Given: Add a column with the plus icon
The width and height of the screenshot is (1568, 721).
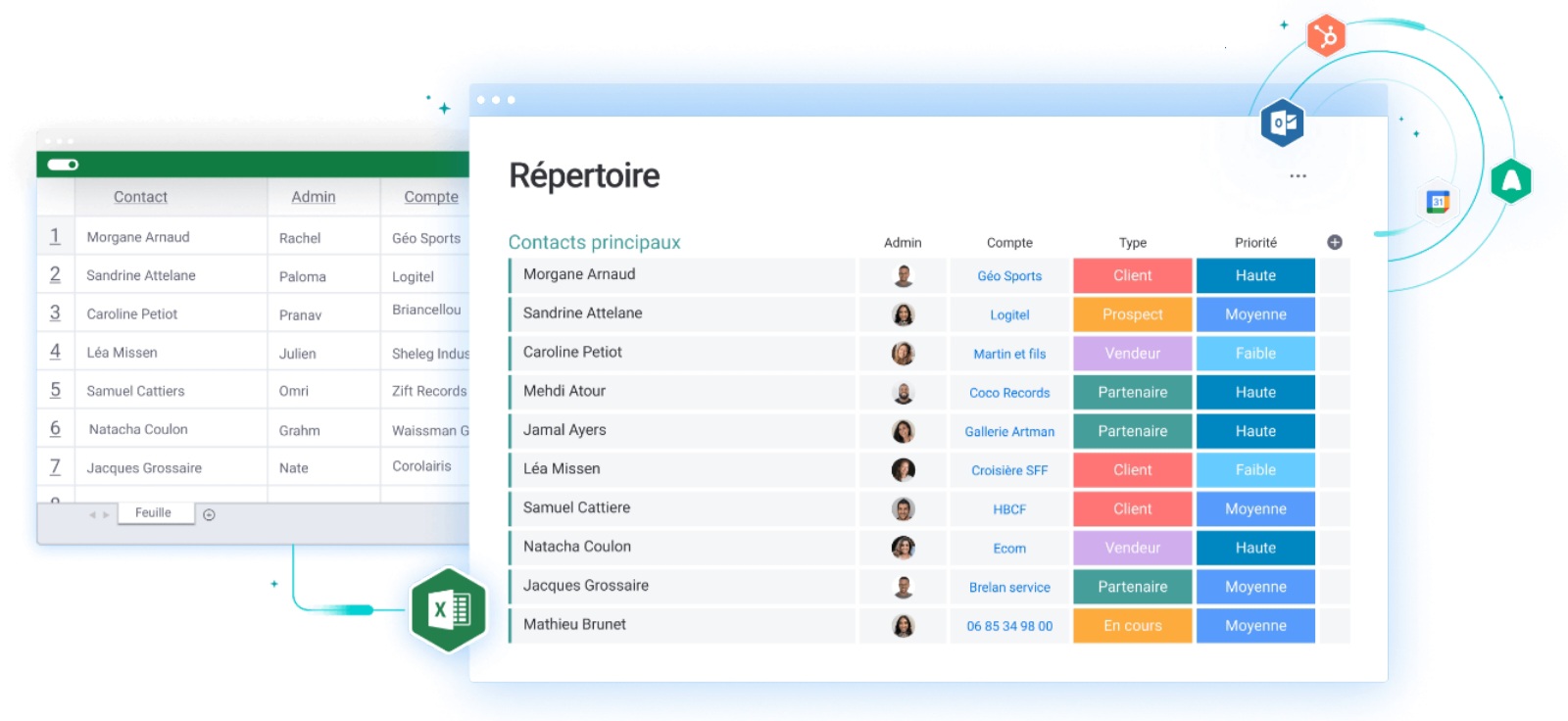Looking at the screenshot, I should tap(1335, 242).
